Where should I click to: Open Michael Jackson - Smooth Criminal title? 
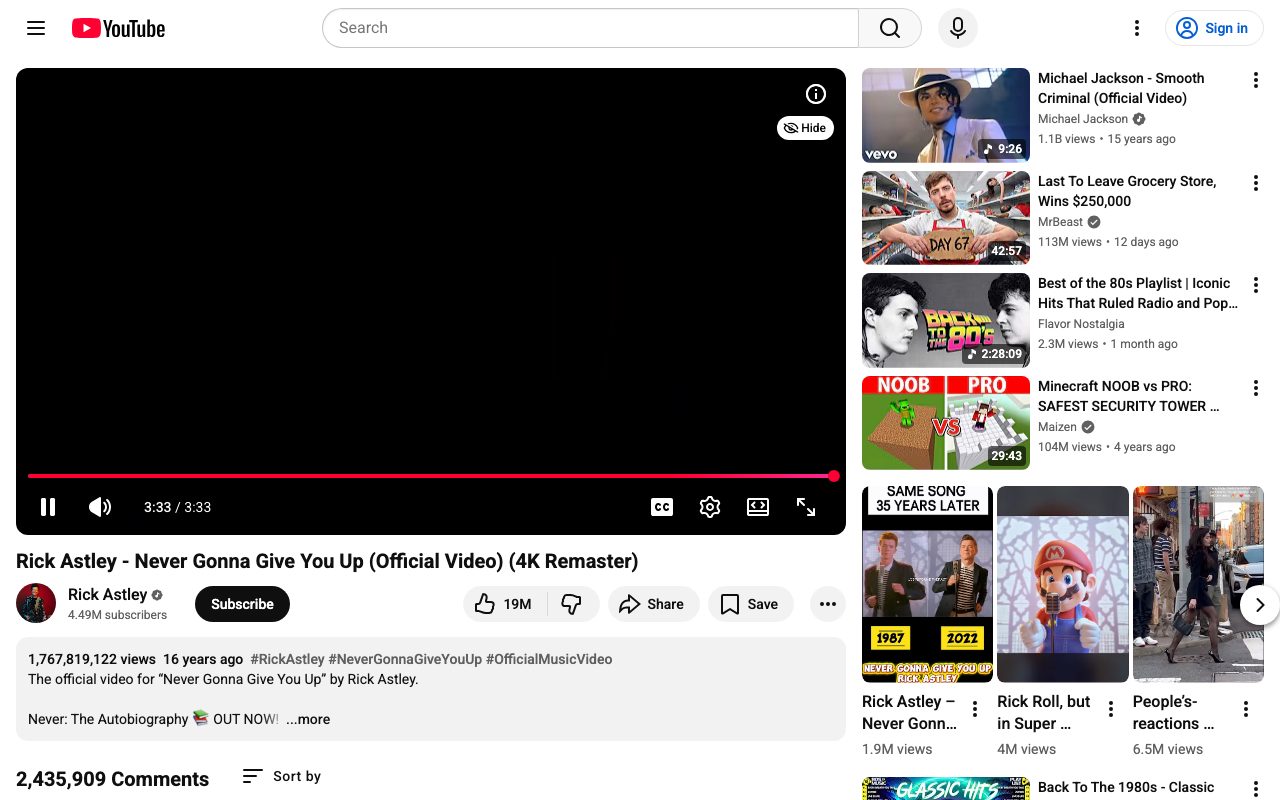pos(1121,88)
